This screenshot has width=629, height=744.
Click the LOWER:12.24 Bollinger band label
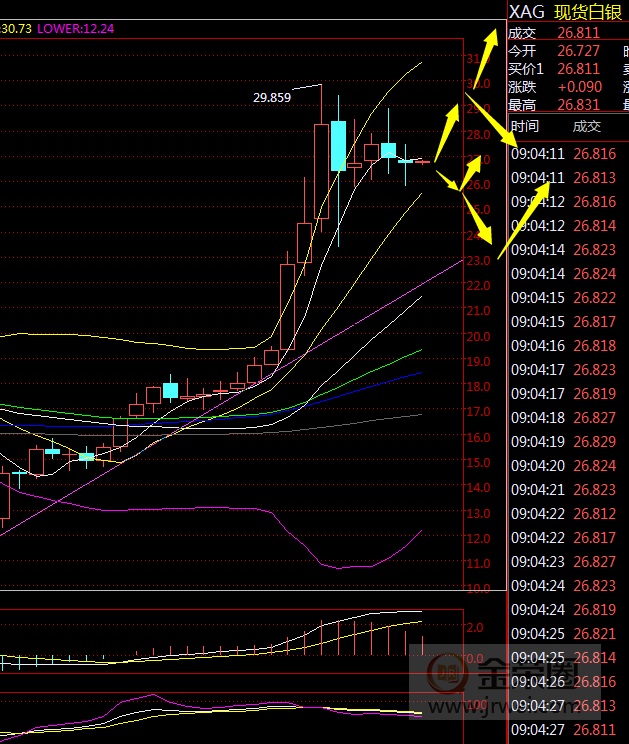click(75, 28)
